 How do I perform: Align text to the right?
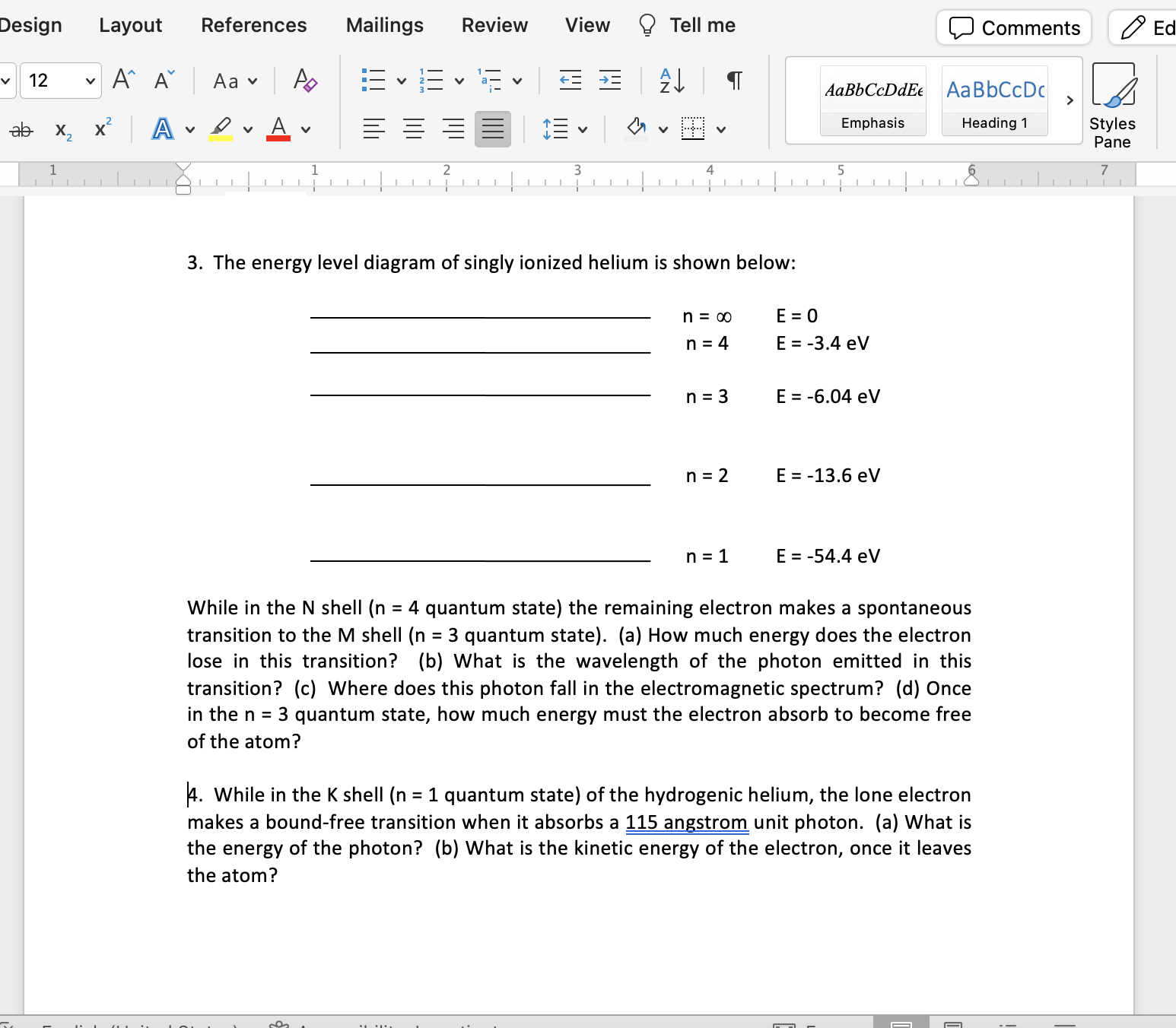point(453,128)
